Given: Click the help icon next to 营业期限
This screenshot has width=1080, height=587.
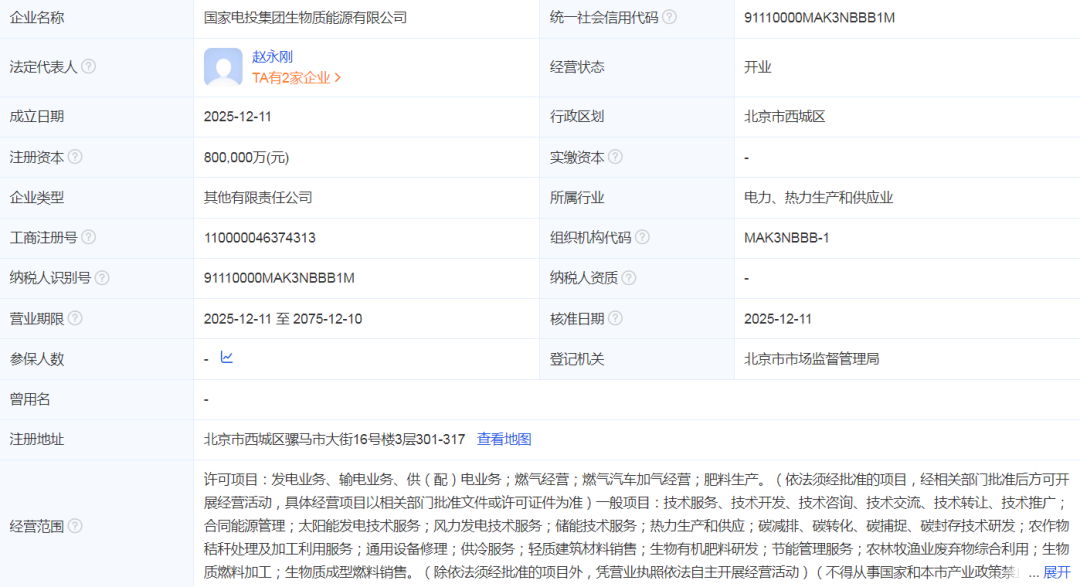Looking at the screenshot, I should click(75, 319).
